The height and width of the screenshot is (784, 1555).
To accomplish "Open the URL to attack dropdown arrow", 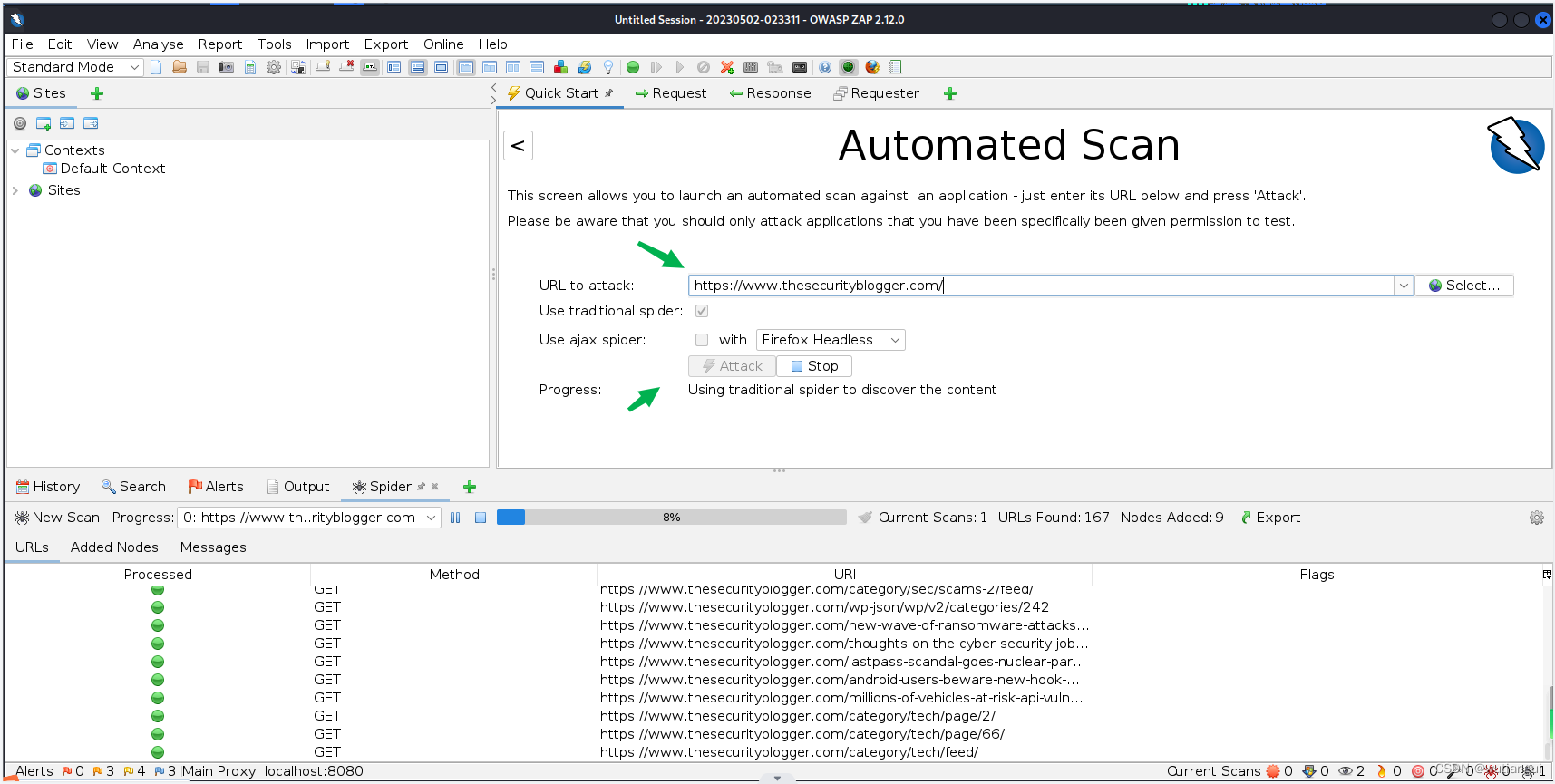I will [1404, 286].
